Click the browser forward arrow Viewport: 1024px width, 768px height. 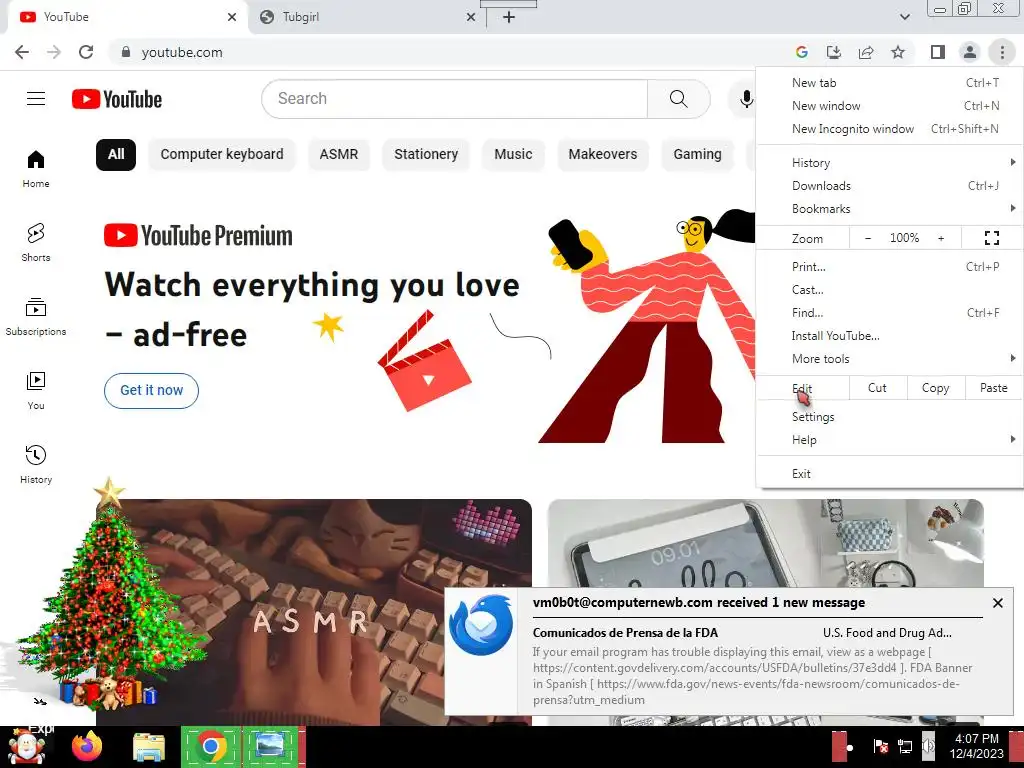click(54, 52)
